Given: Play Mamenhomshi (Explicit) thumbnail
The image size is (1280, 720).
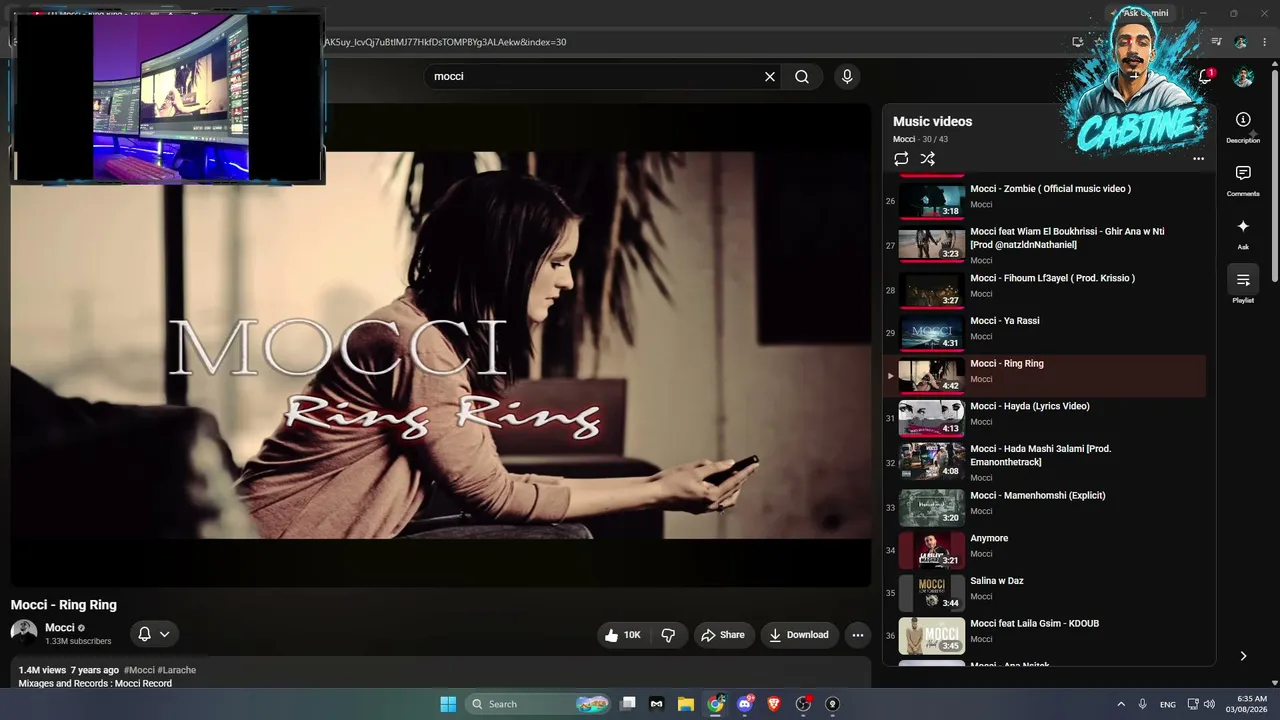Looking at the screenshot, I should pyautogui.click(x=931, y=507).
